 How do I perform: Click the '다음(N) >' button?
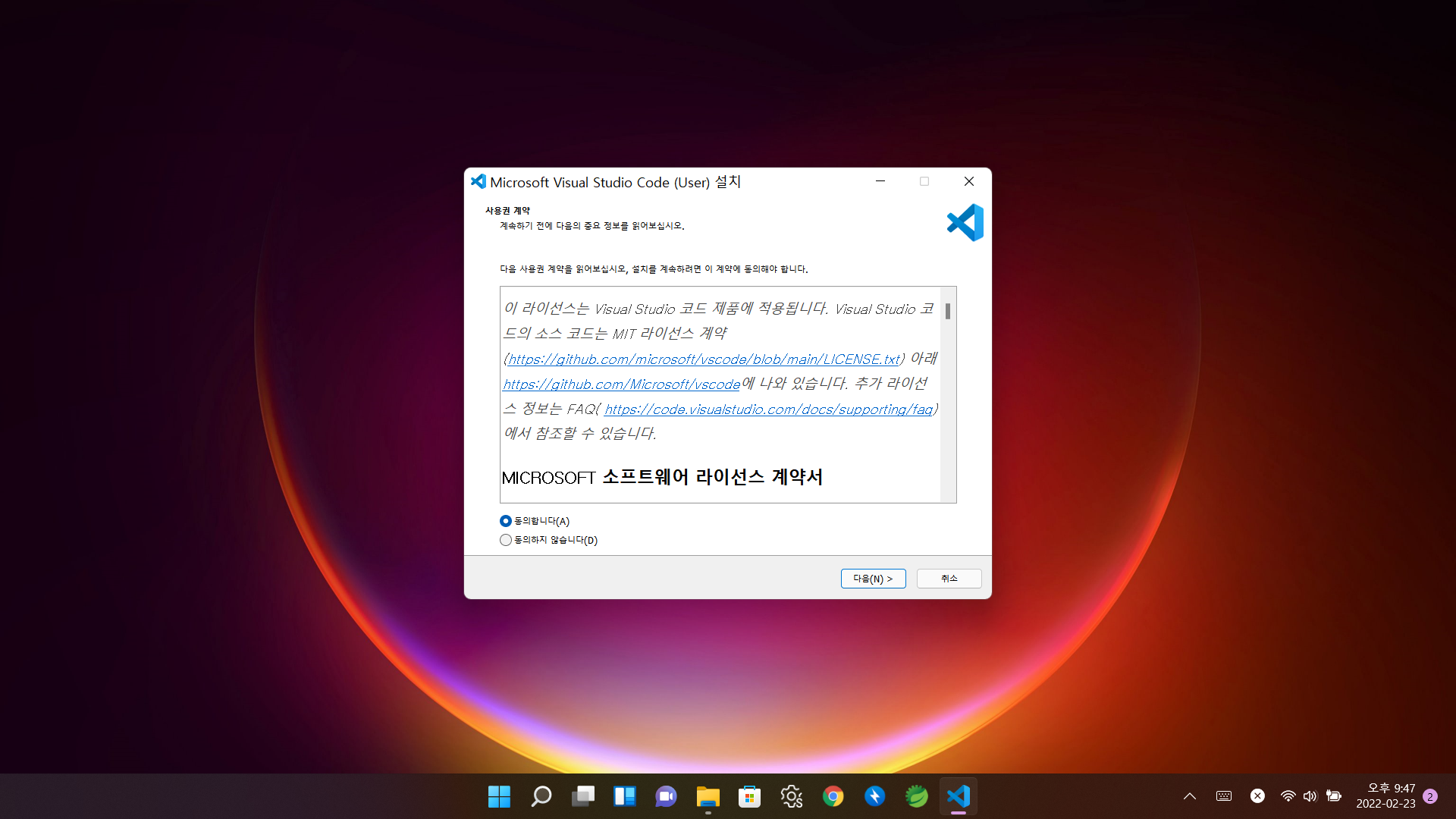click(873, 579)
